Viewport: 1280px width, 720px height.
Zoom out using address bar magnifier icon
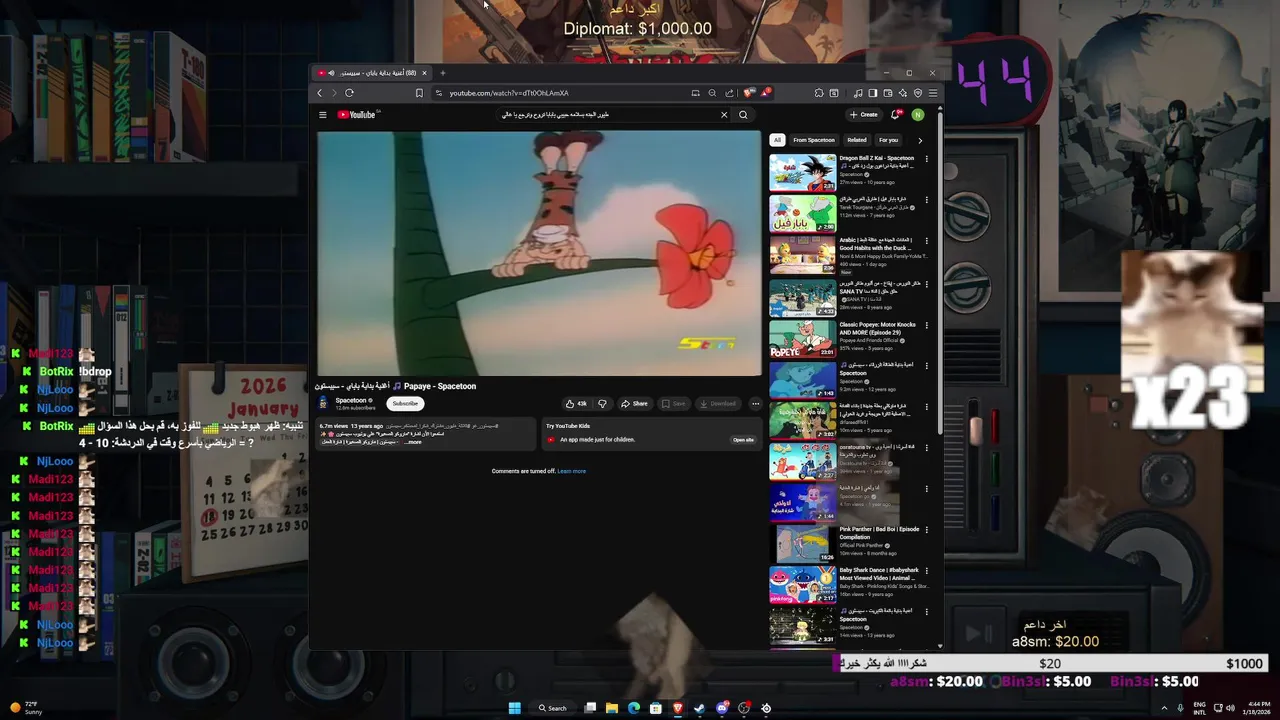click(x=712, y=93)
